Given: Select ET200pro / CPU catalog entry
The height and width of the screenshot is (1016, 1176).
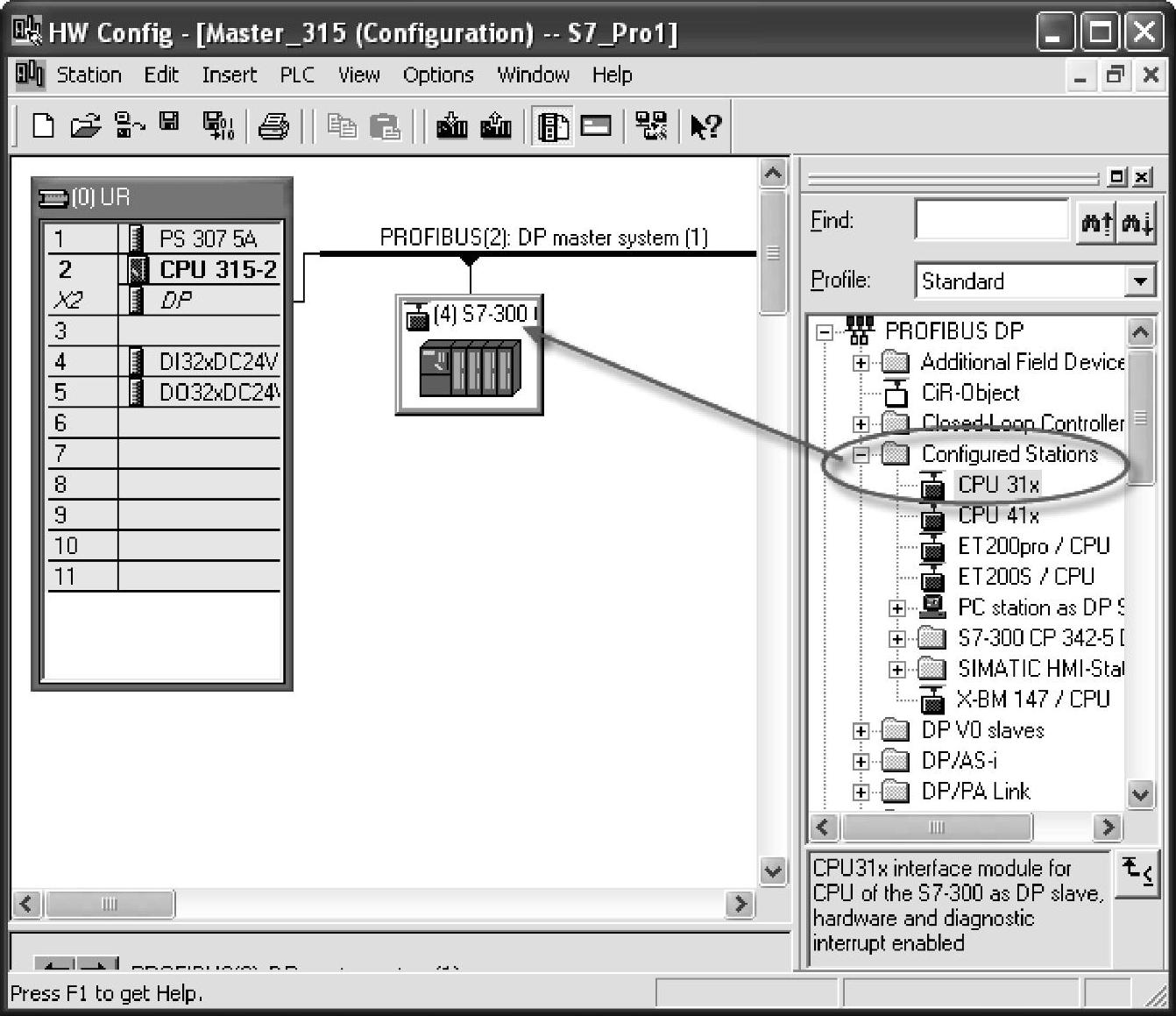Looking at the screenshot, I should (x=1034, y=546).
